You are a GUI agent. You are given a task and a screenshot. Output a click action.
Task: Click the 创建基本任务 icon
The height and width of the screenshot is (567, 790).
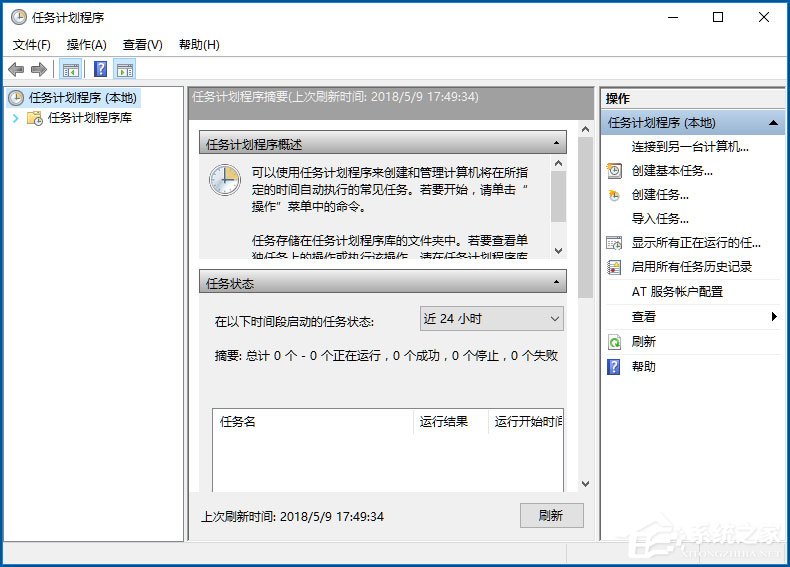(614, 171)
